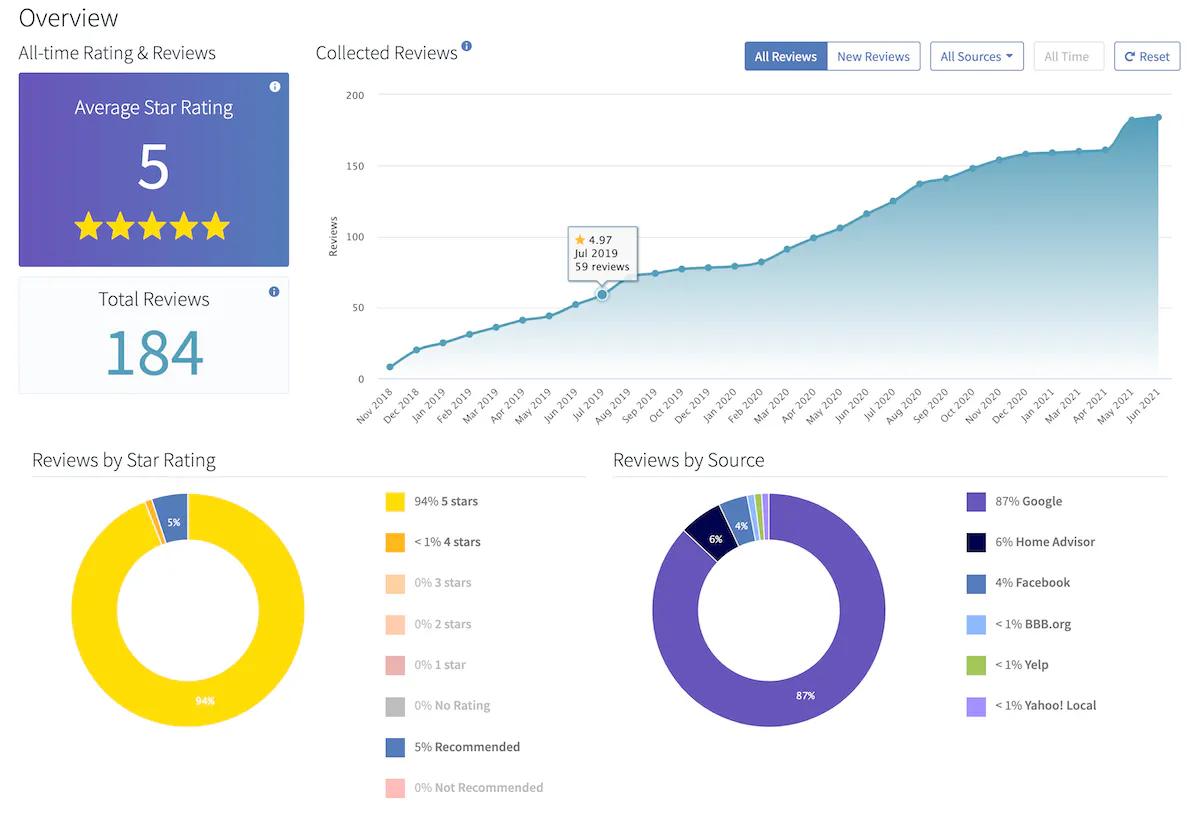Click the Nov 2020 data point on chart
1200x837 pixels.
pos(999,160)
